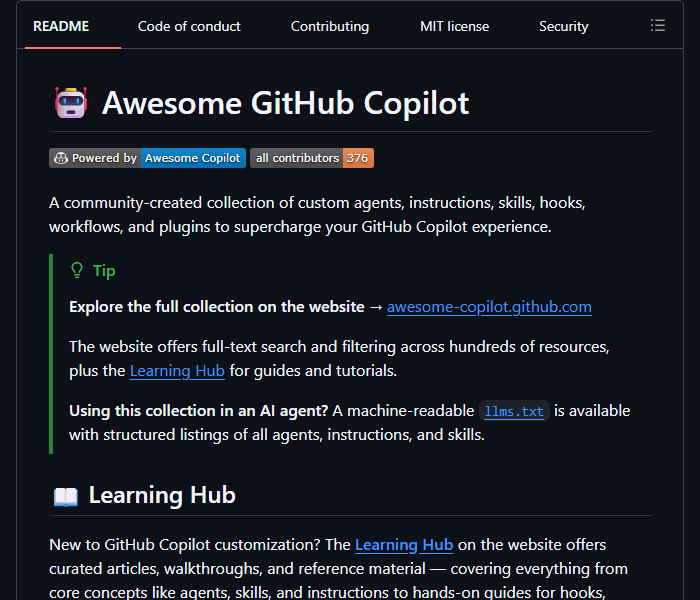Open the Contributing tab
Viewport: 700px width, 600px height.
tap(330, 26)
